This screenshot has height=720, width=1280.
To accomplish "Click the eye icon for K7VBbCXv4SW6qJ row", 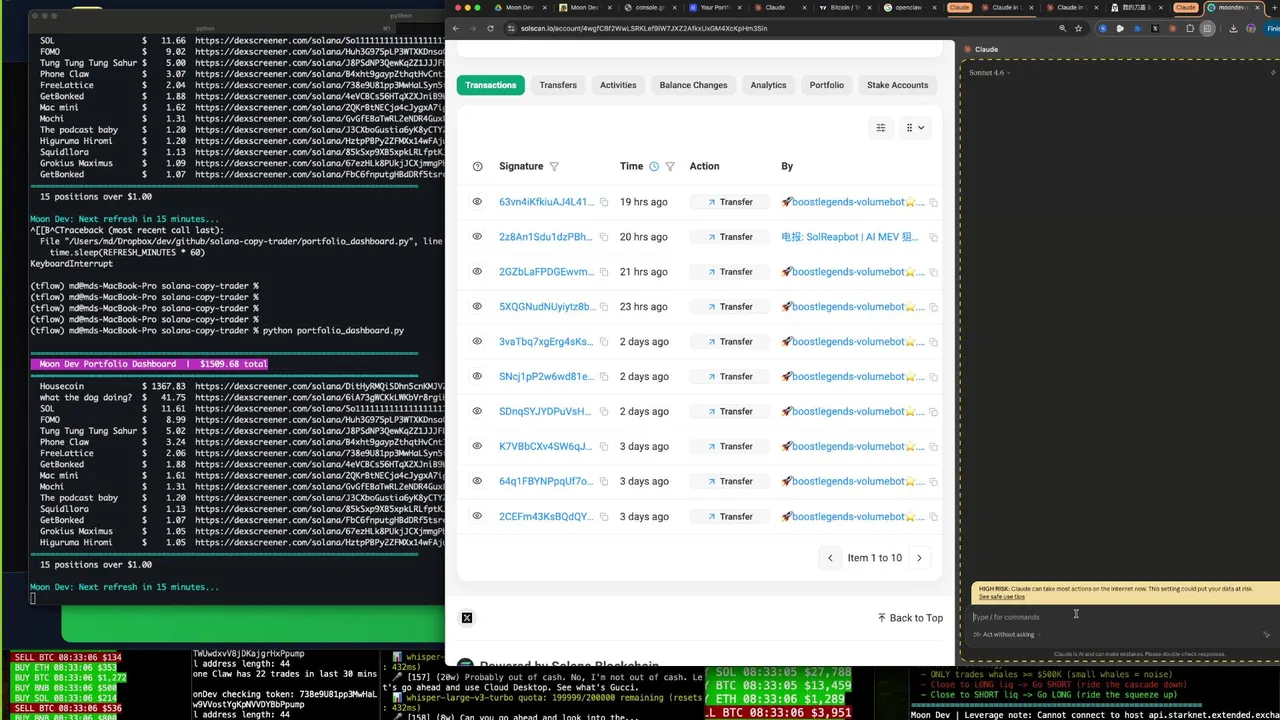I will [477, 446].
